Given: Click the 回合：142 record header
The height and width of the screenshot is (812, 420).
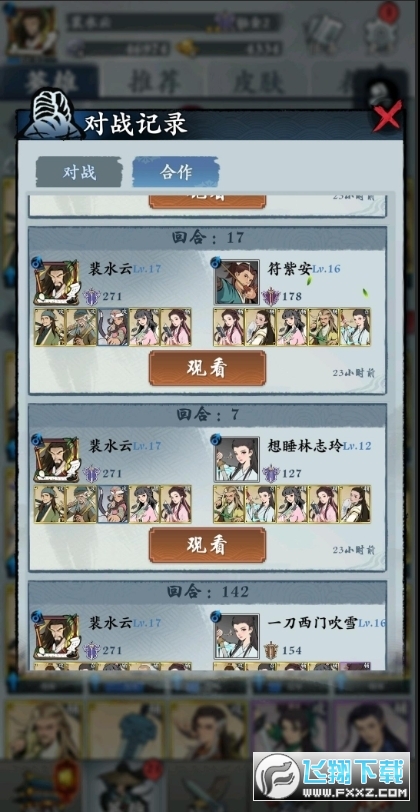Looking at the screenshot, I should click(x=207, y=591).
